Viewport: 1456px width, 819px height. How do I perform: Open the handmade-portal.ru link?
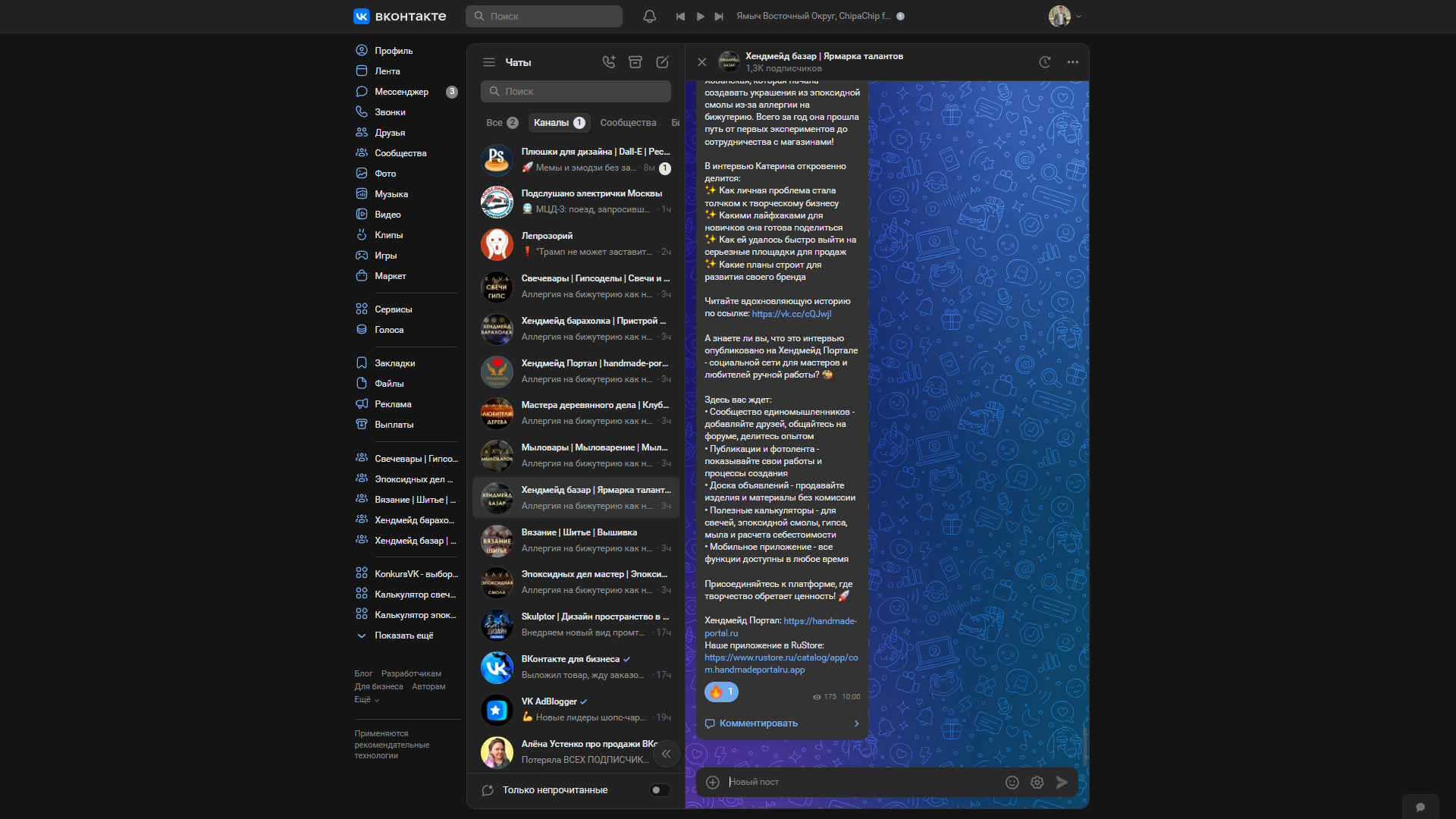tap(819, 621)
